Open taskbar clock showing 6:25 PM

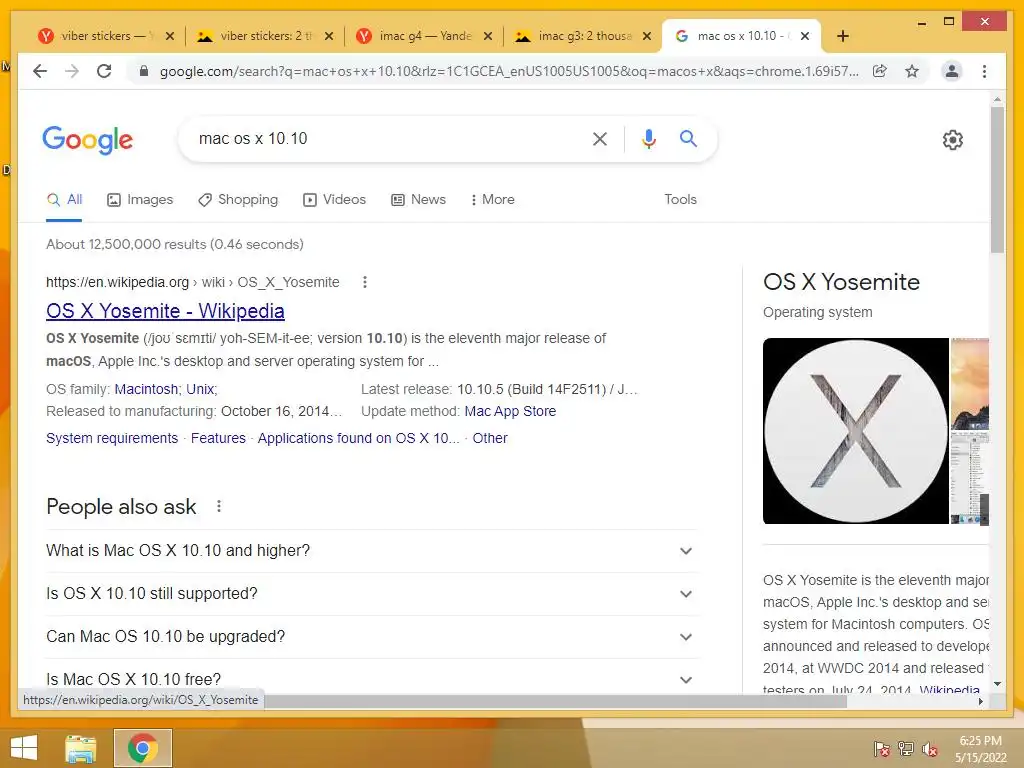coord(980,749)
